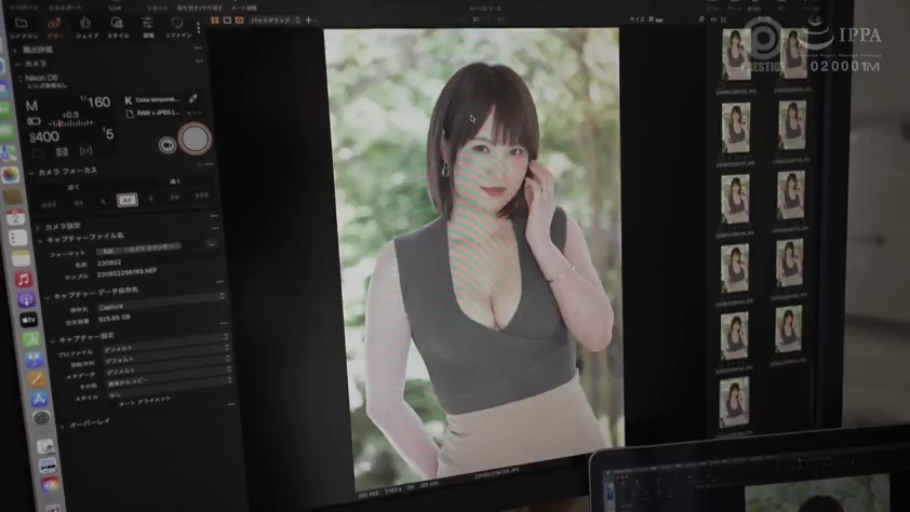
Task: Collapse the Camera panel section
Action: click(18, 62)
